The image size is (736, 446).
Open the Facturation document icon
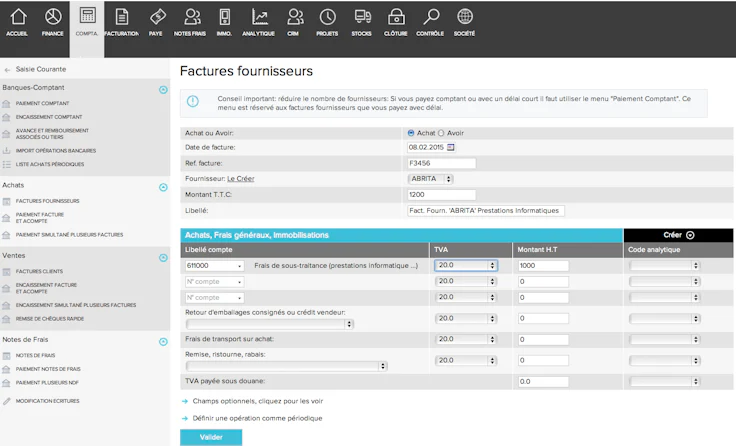tap(122, 17)
